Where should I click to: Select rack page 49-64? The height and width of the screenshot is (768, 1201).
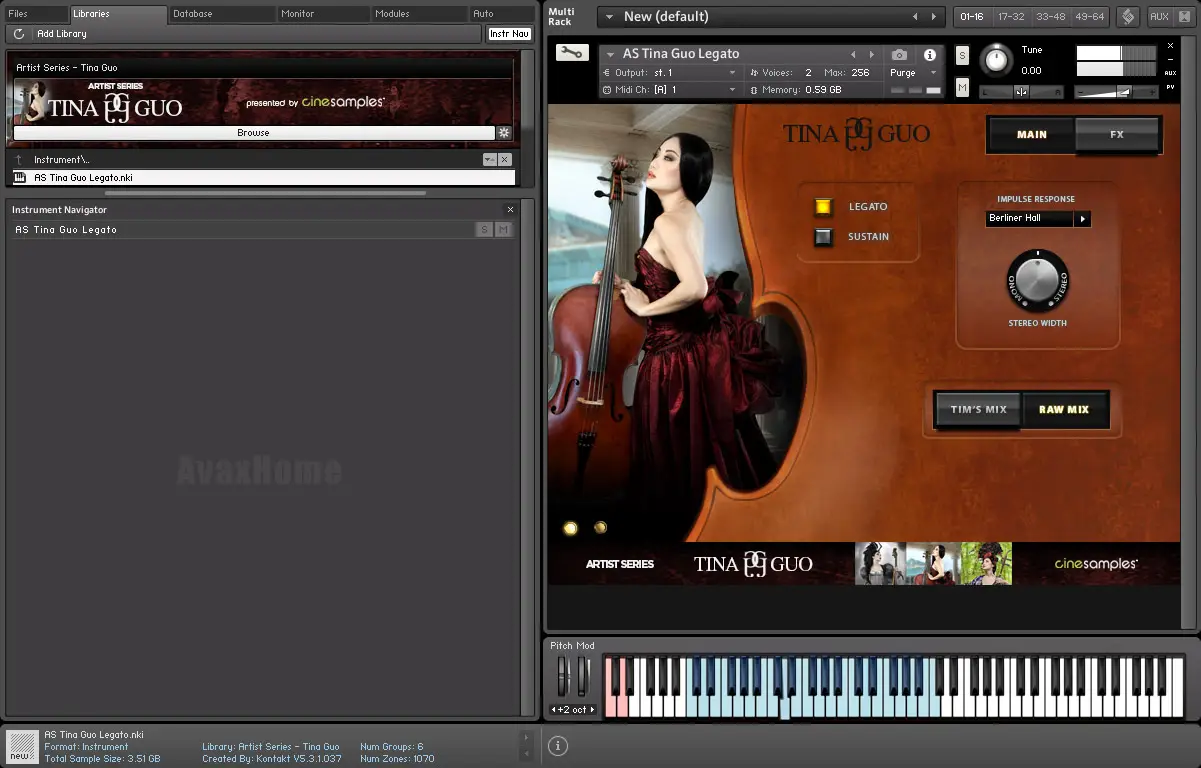point(1090,17)
